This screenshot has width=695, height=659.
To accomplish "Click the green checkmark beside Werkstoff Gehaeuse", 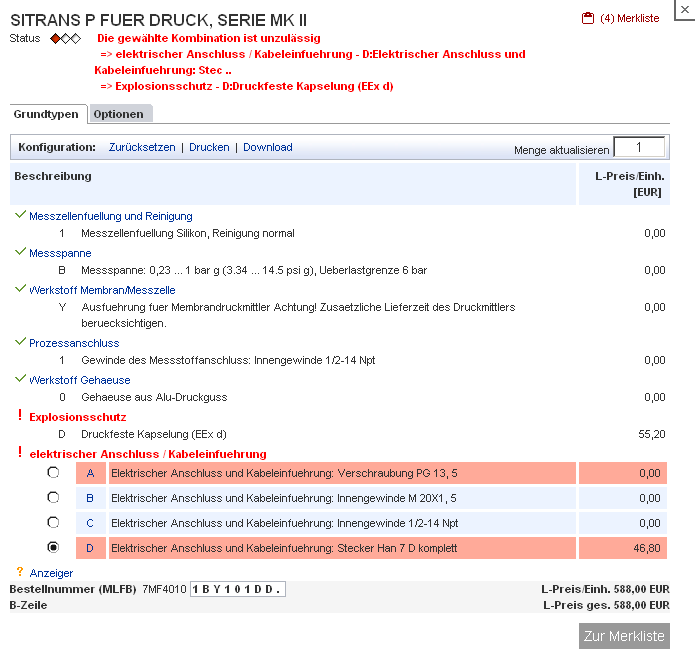I will coord(20,378).
